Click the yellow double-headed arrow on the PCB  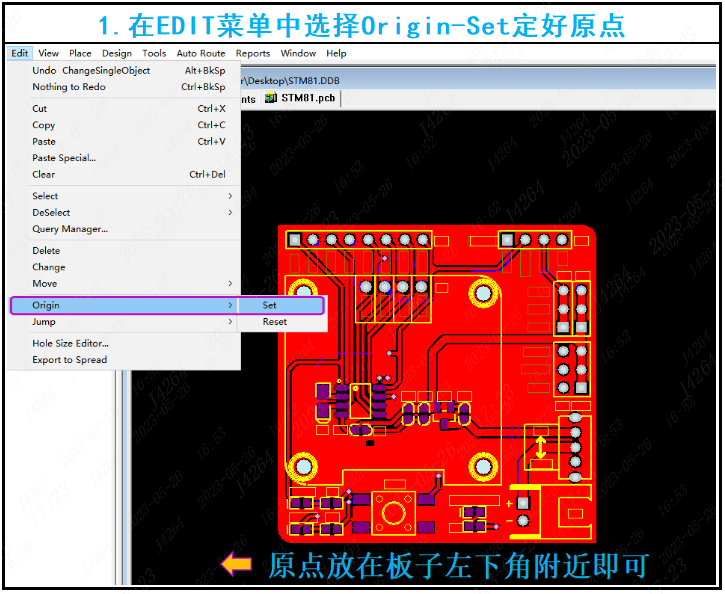(541, 447)
